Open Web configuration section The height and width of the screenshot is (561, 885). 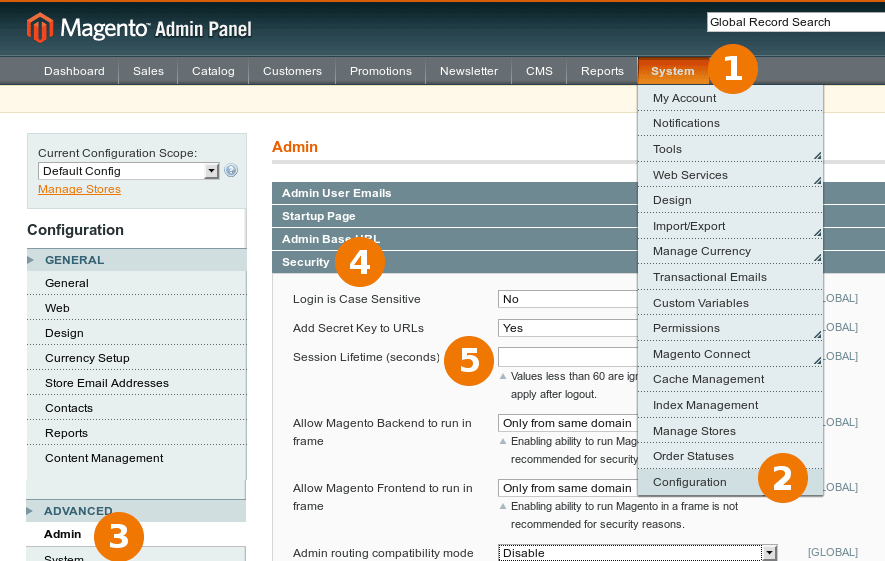point(136,308)
